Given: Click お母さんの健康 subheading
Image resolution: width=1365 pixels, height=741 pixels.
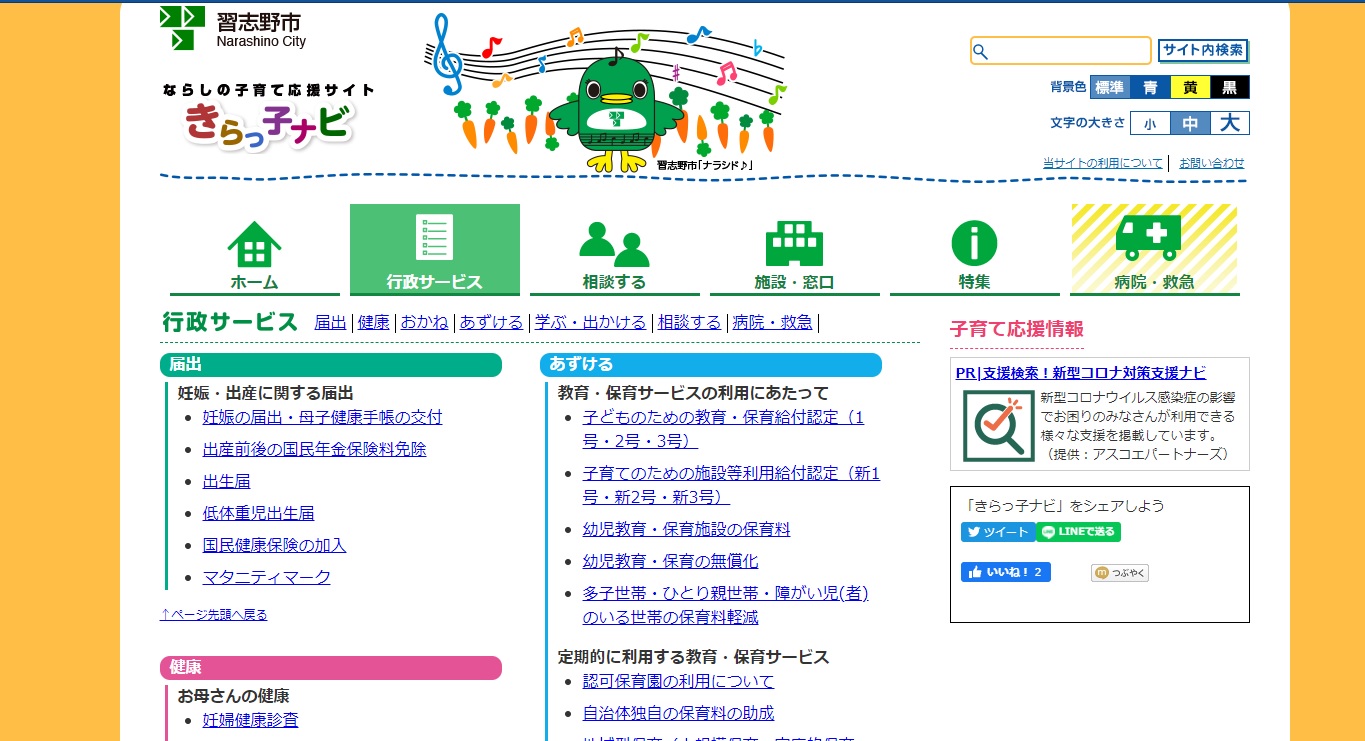Looking at the screenshot, I should pyautogui.click(x=234, y=695).
